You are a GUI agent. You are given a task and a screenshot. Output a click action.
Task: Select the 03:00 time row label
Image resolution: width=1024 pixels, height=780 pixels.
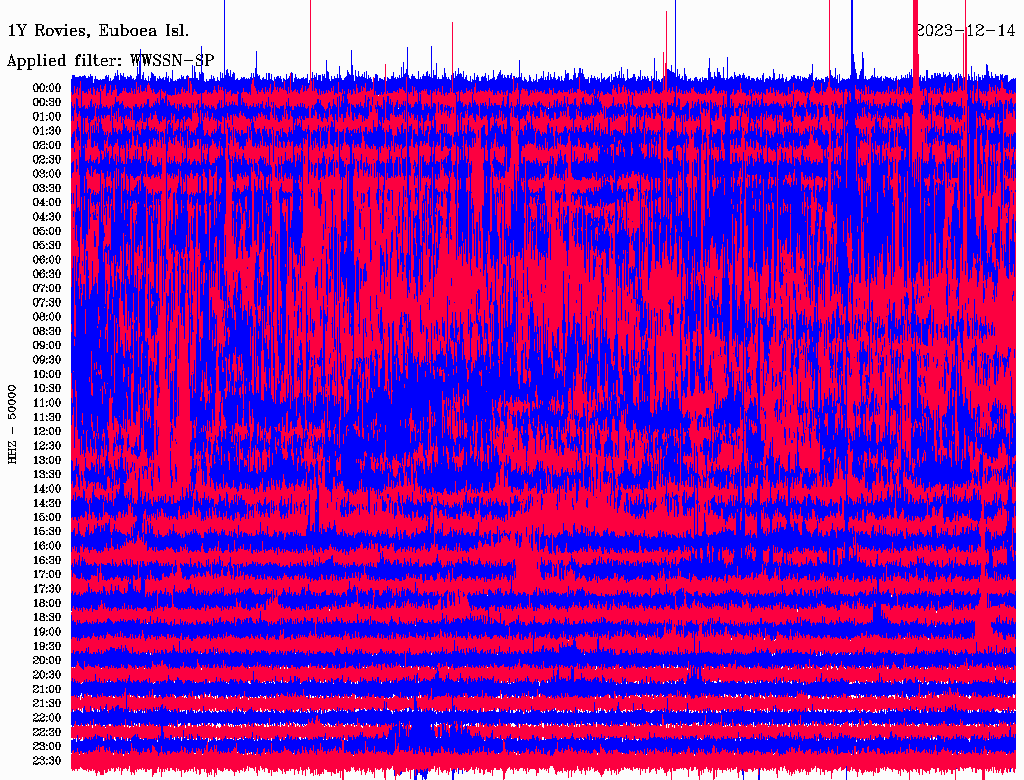tap(47, 174)
